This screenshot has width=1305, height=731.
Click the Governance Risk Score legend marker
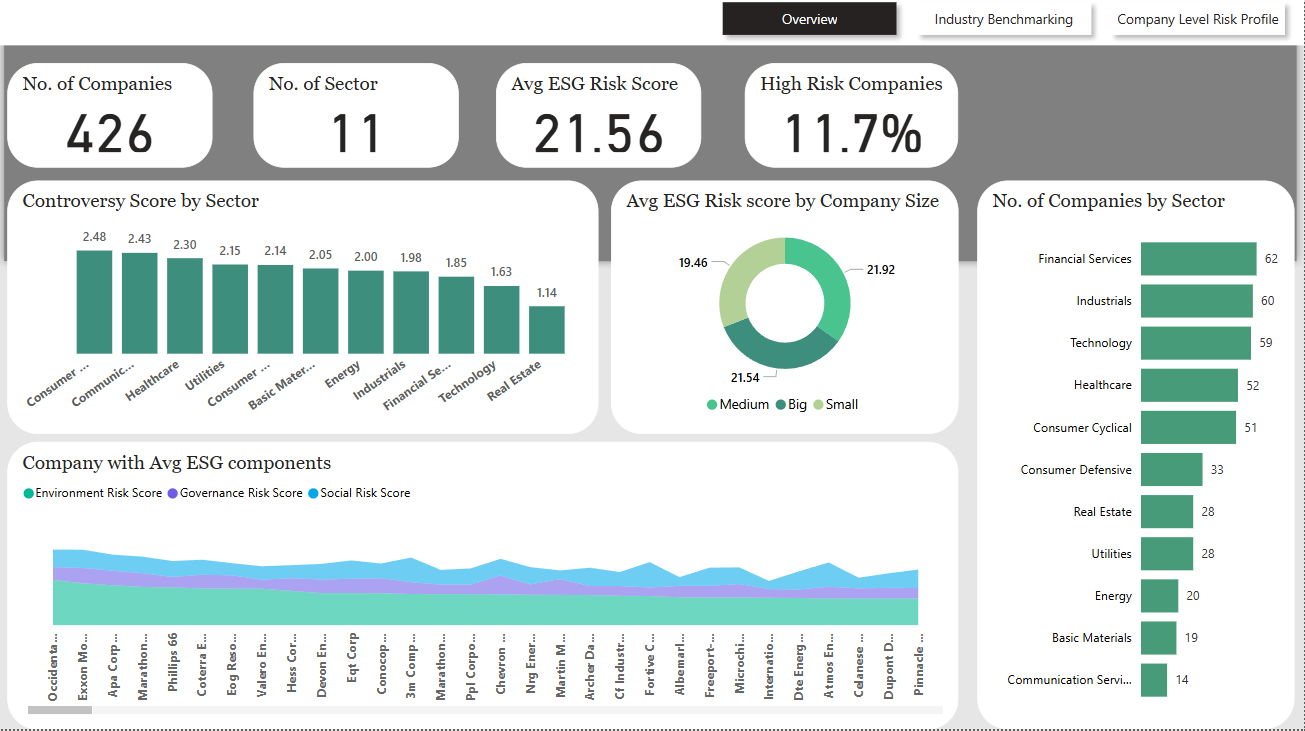173,493
